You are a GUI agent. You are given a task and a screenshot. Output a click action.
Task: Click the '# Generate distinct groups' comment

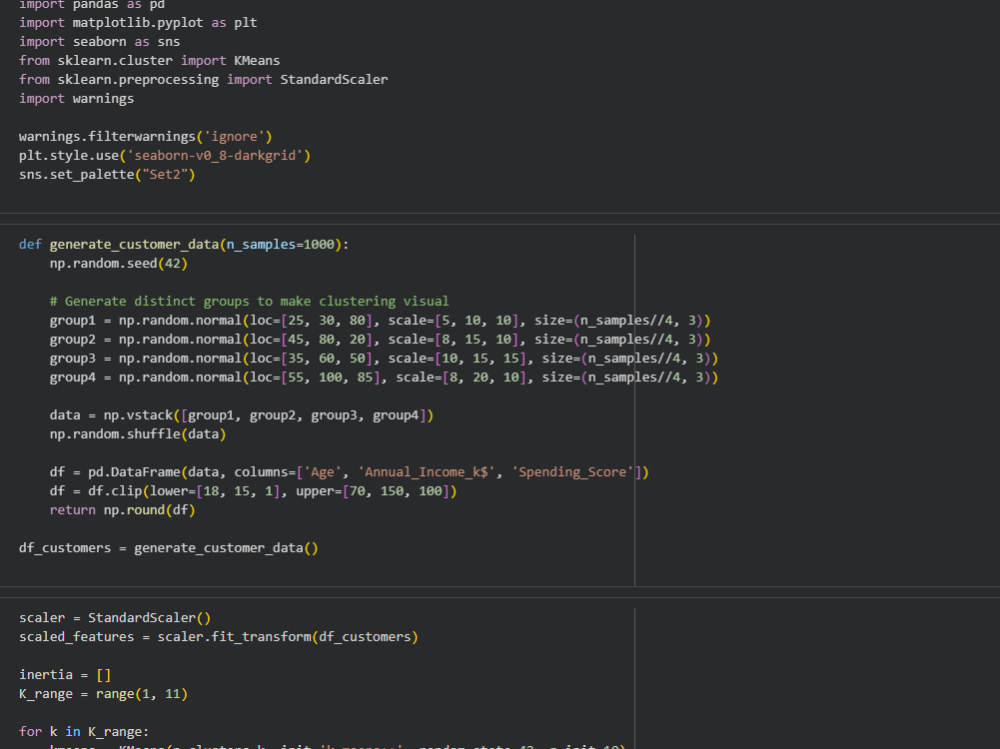249,301
